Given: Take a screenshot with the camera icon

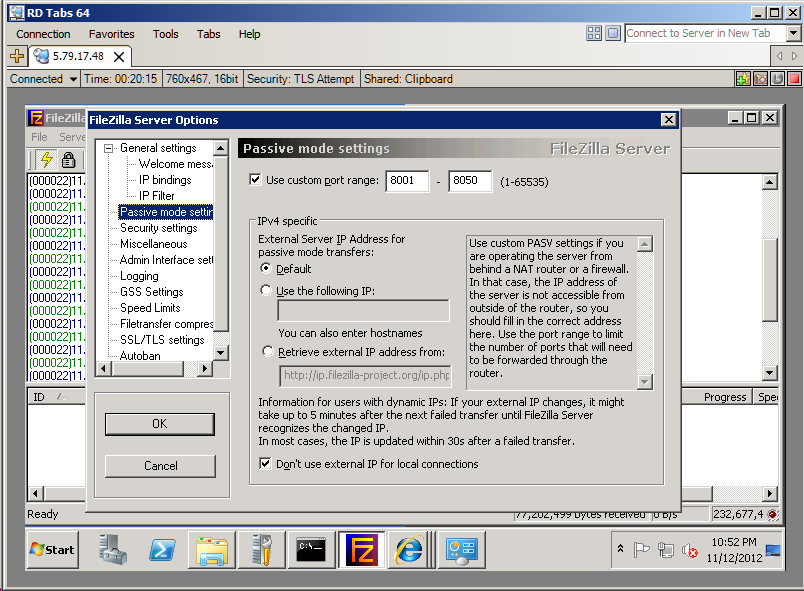Looking at the screenshot, I should point(760,78).
